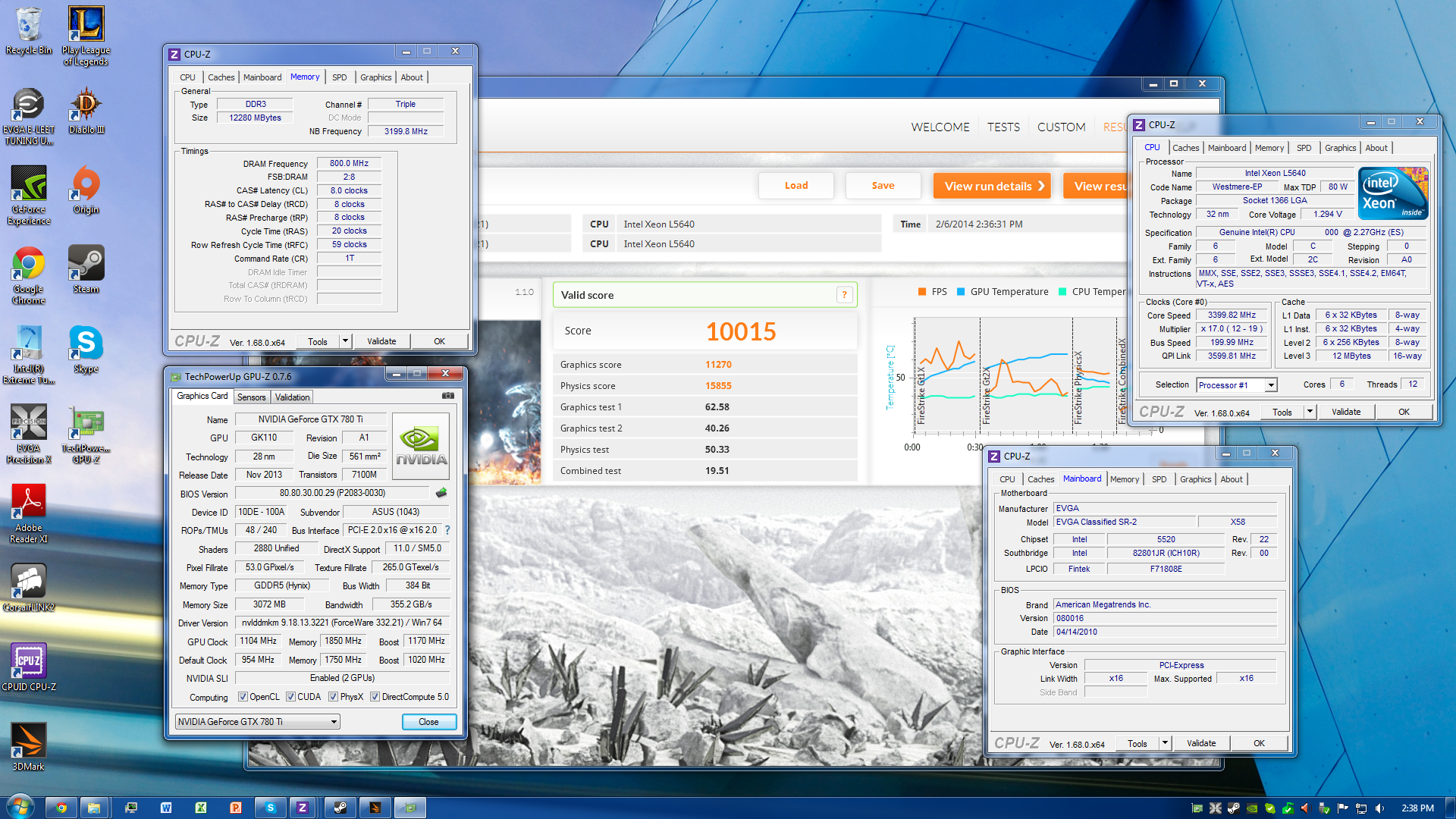The image size is (1456, 819).
Task: Click blue GPU Temperature legend swatch
Action: click(961, 292)
